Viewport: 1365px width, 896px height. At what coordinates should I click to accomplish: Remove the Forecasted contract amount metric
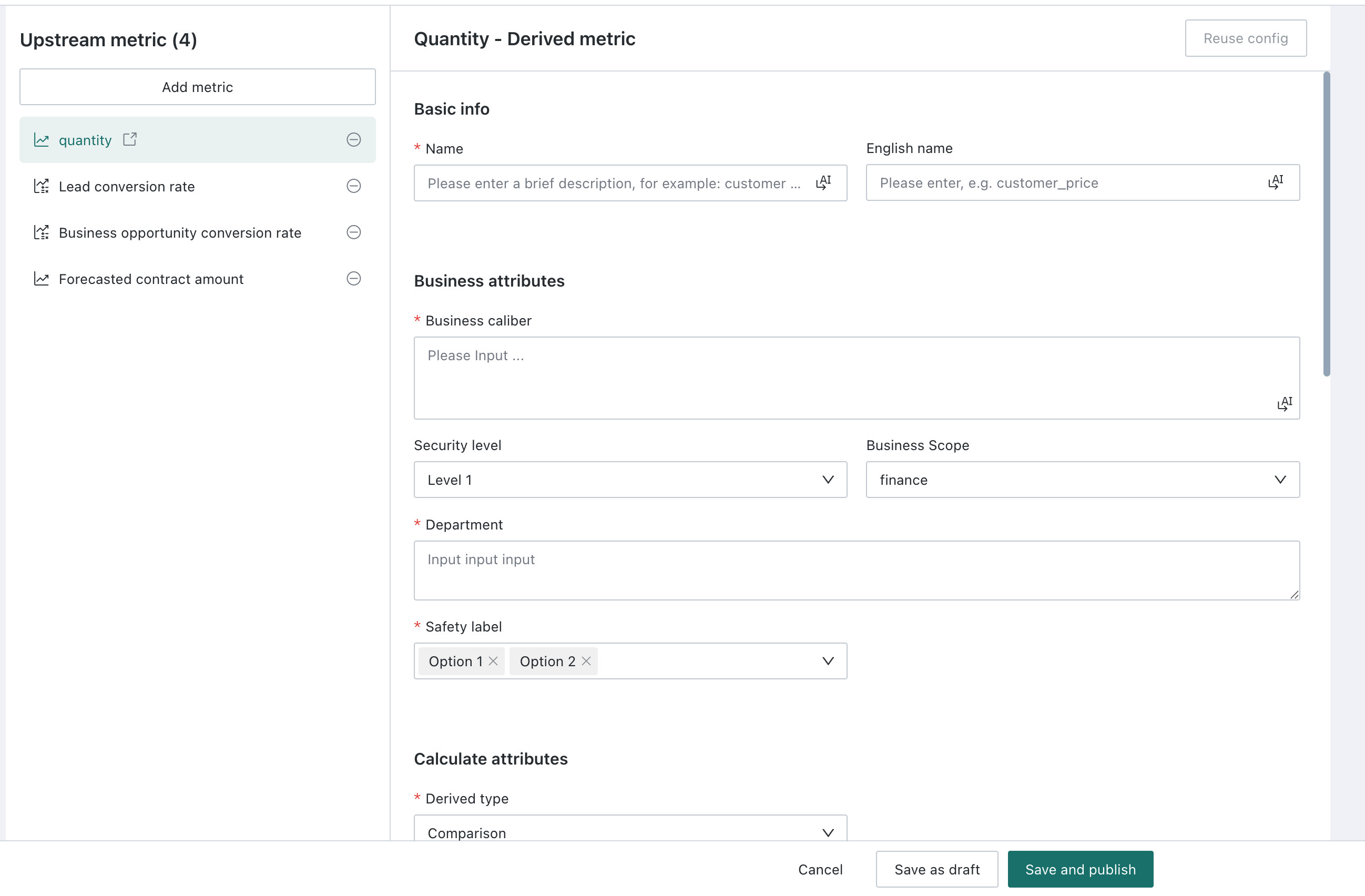pyautogui.click(x=354, y=279)
